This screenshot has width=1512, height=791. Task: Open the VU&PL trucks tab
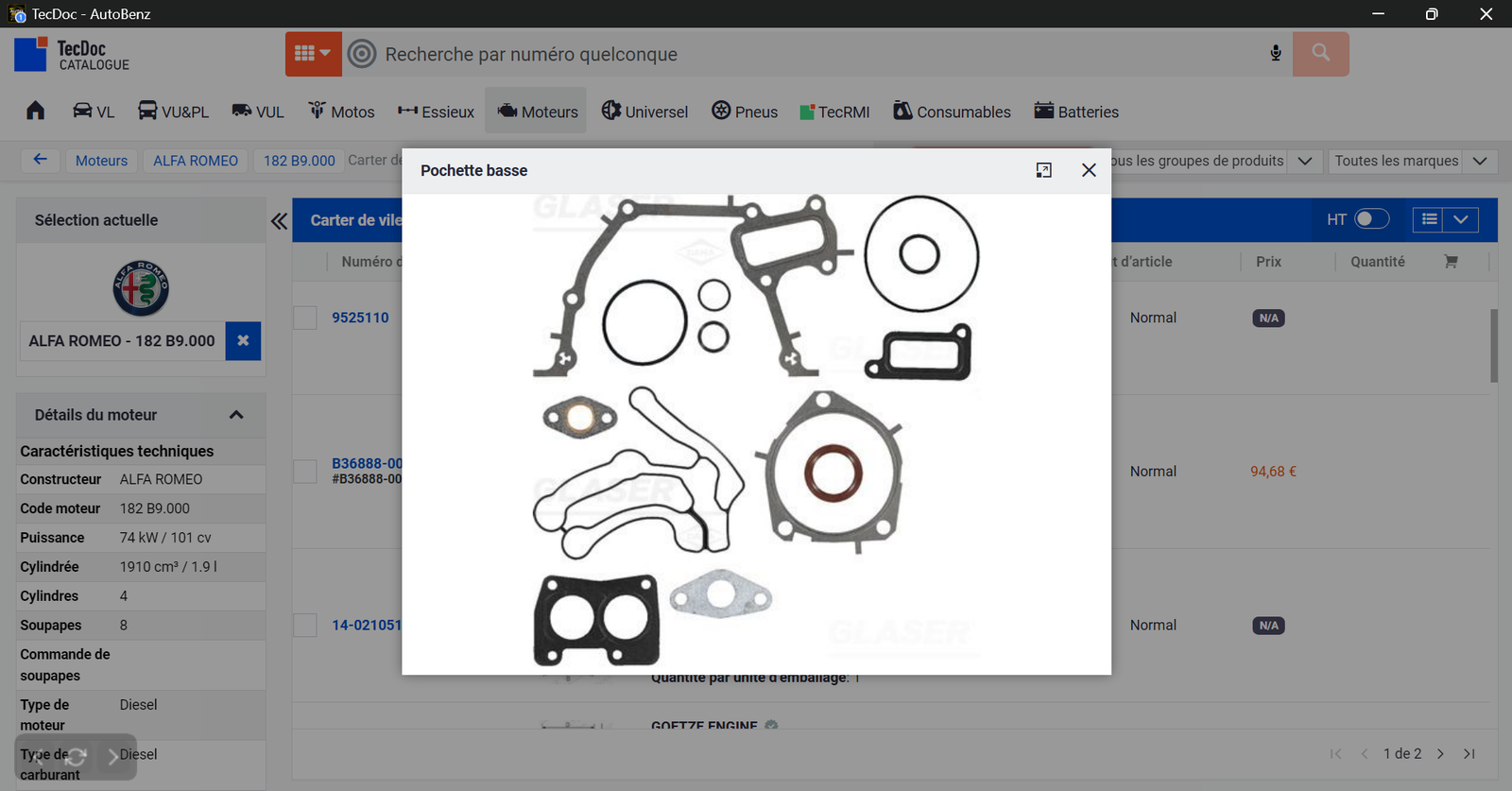[173, 112]
